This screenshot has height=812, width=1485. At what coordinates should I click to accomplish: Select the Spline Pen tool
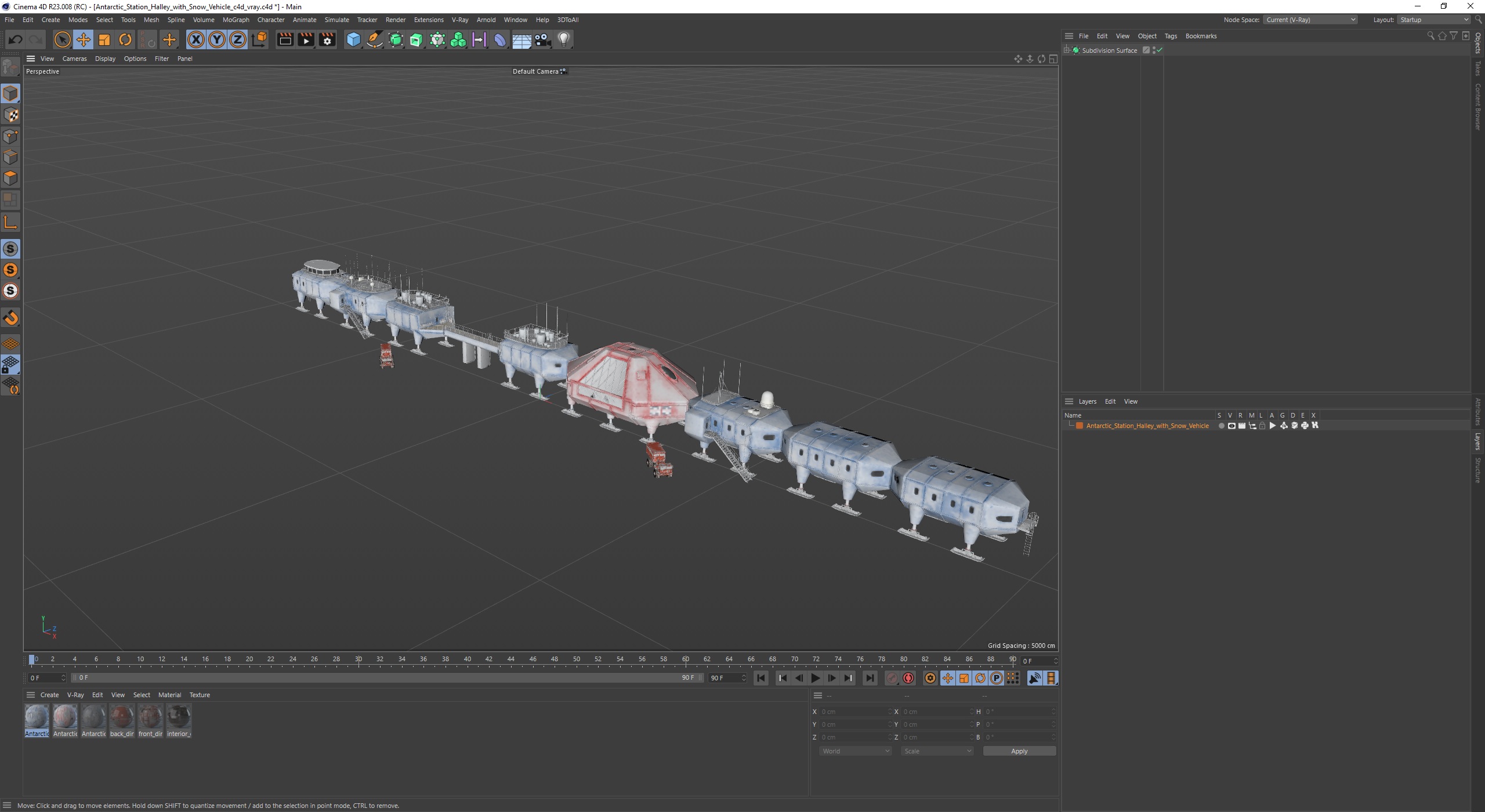375,39
